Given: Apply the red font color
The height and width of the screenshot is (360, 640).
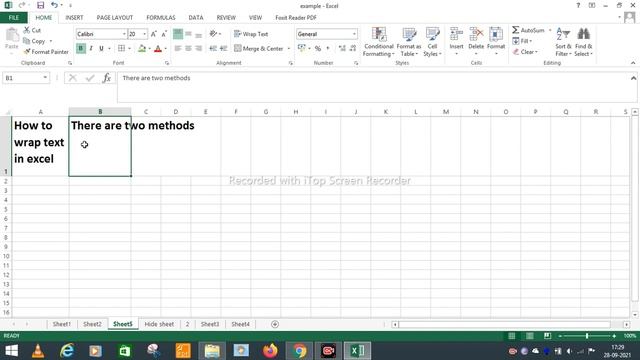Looking at the screenshot, I should [158, 49].
